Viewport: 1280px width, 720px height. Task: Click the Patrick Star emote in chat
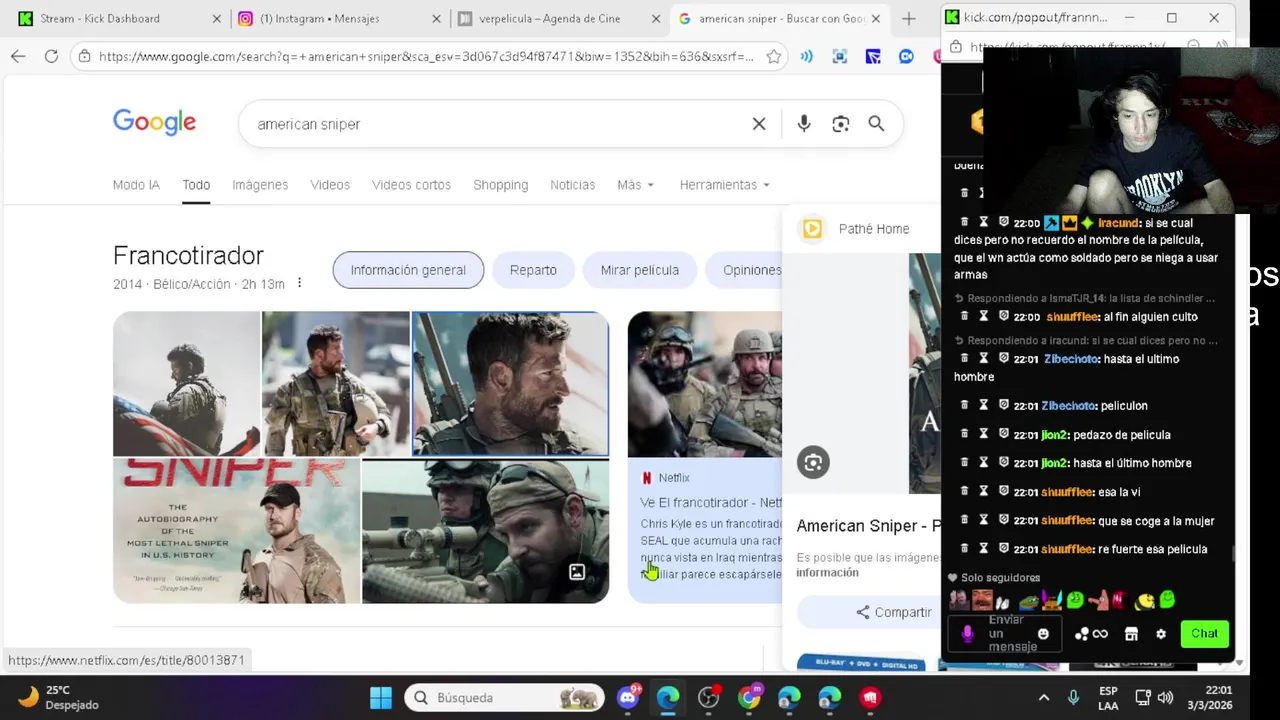click(x=1099, y=600)
